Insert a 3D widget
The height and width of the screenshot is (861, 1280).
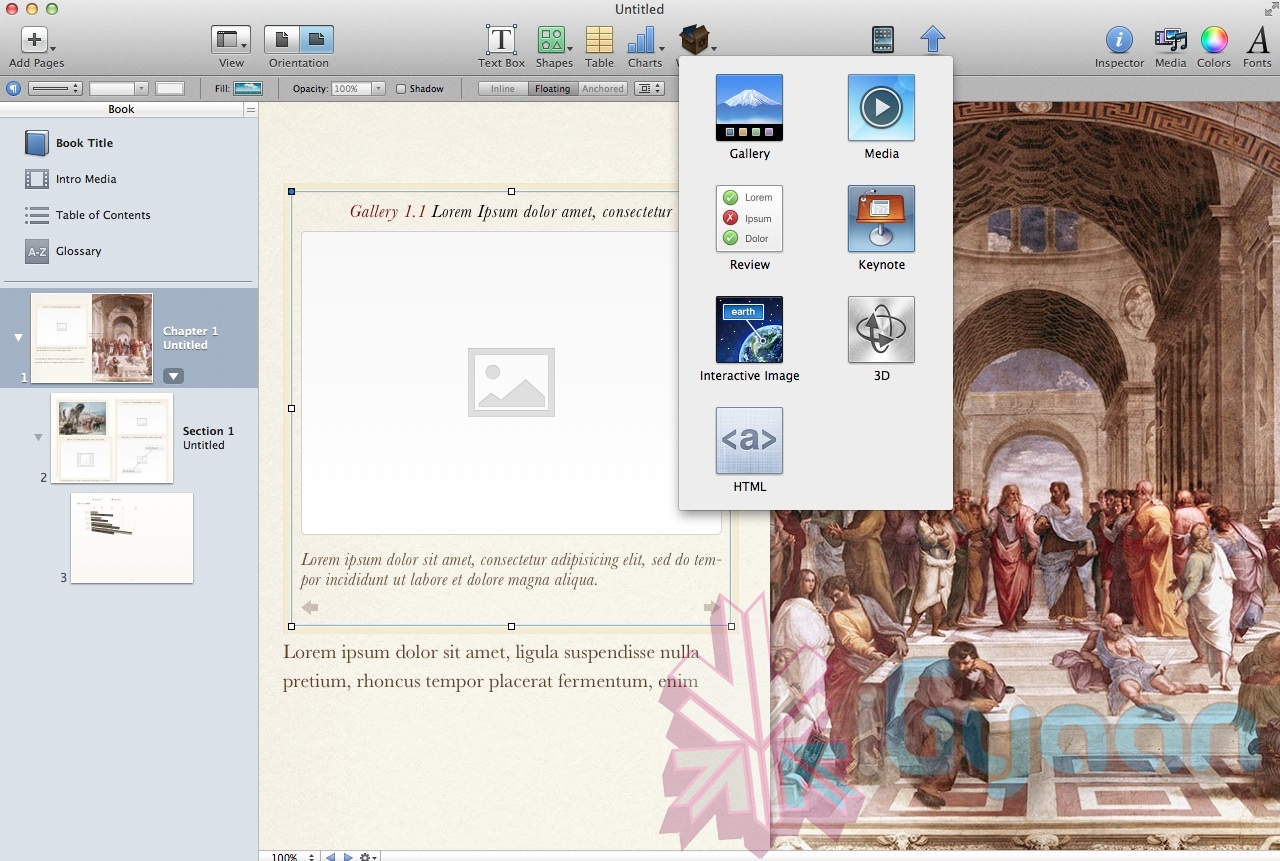click(x=881, y=330)
